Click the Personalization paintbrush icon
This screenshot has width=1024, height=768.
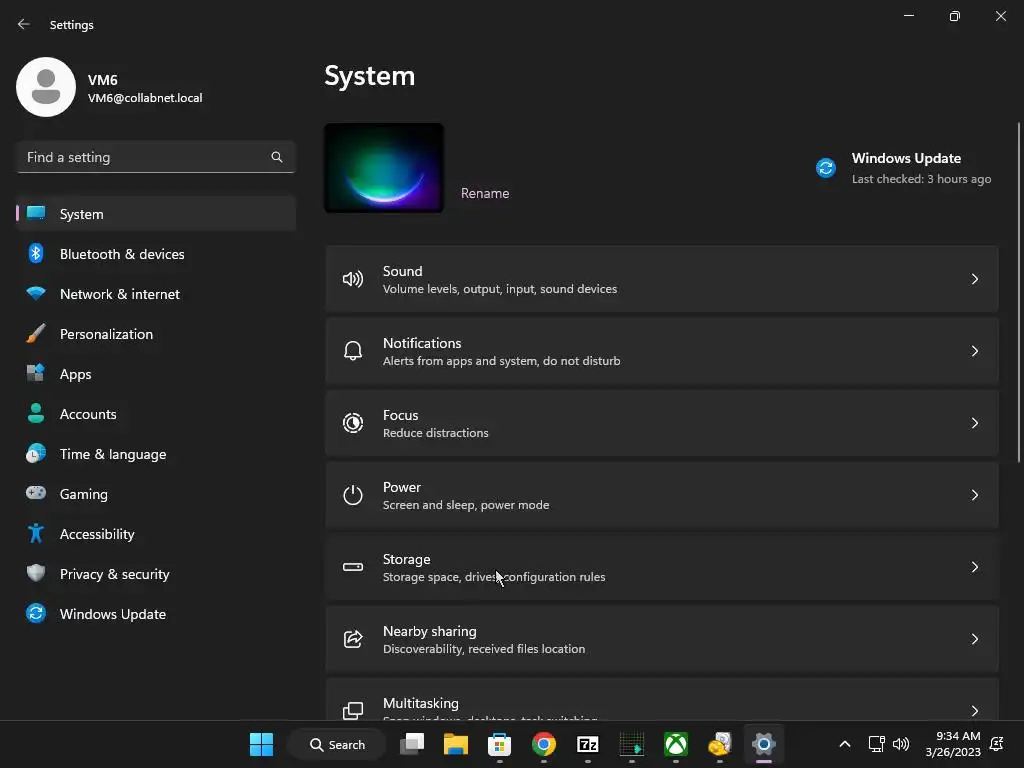pos(36,334)
